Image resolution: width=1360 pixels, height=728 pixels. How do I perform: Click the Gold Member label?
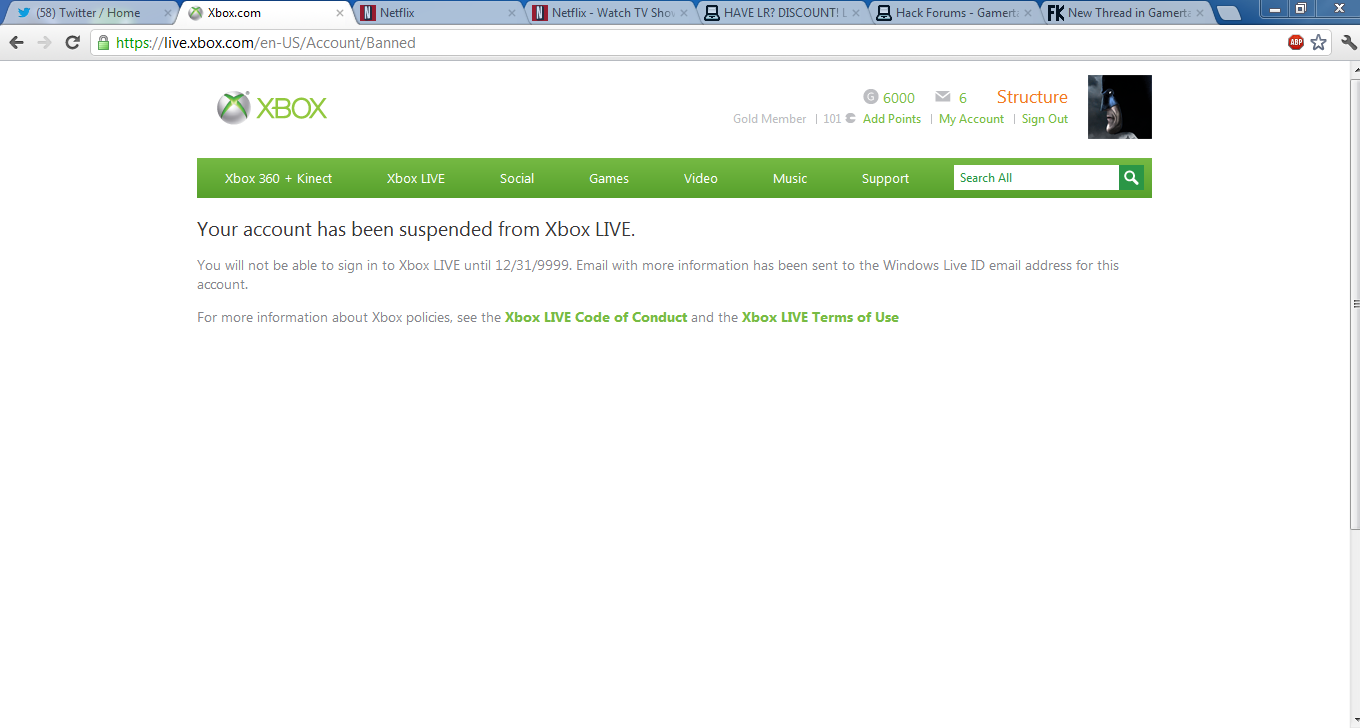(769, 119)
